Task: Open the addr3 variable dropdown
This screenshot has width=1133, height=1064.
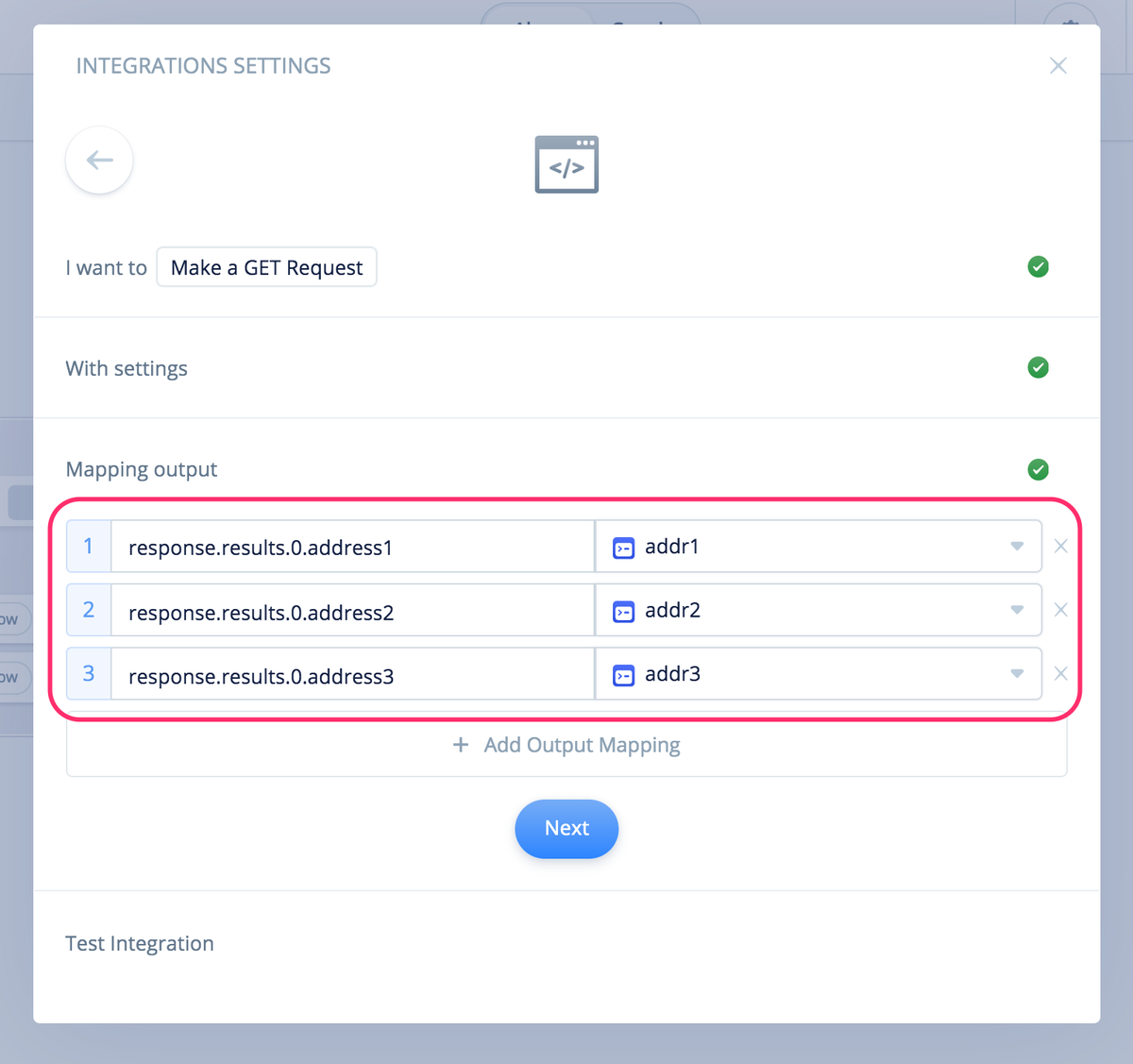Action: tap(819, 673)
